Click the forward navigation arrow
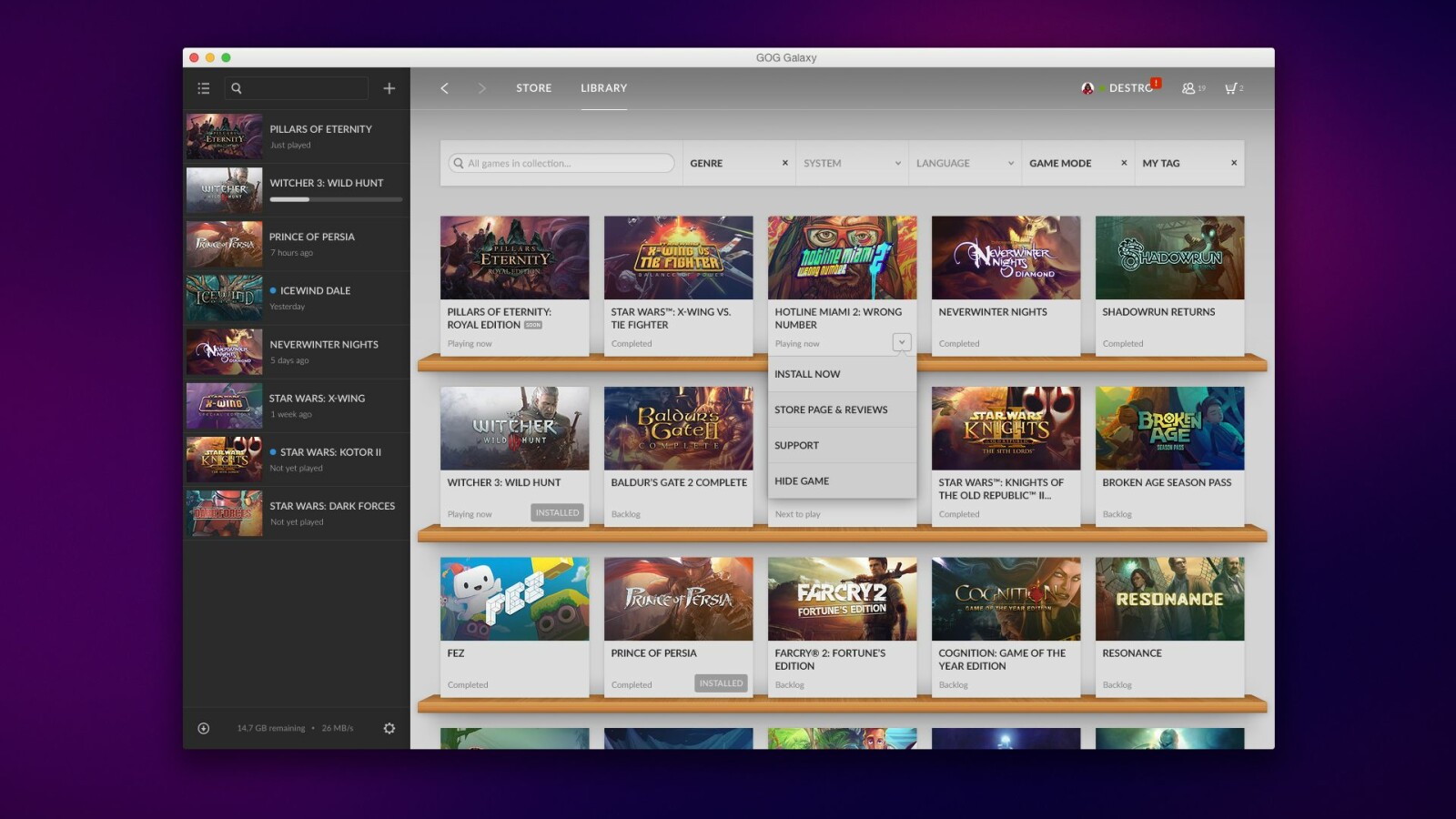Screen dimensions: 1456x819 point(481,88)
